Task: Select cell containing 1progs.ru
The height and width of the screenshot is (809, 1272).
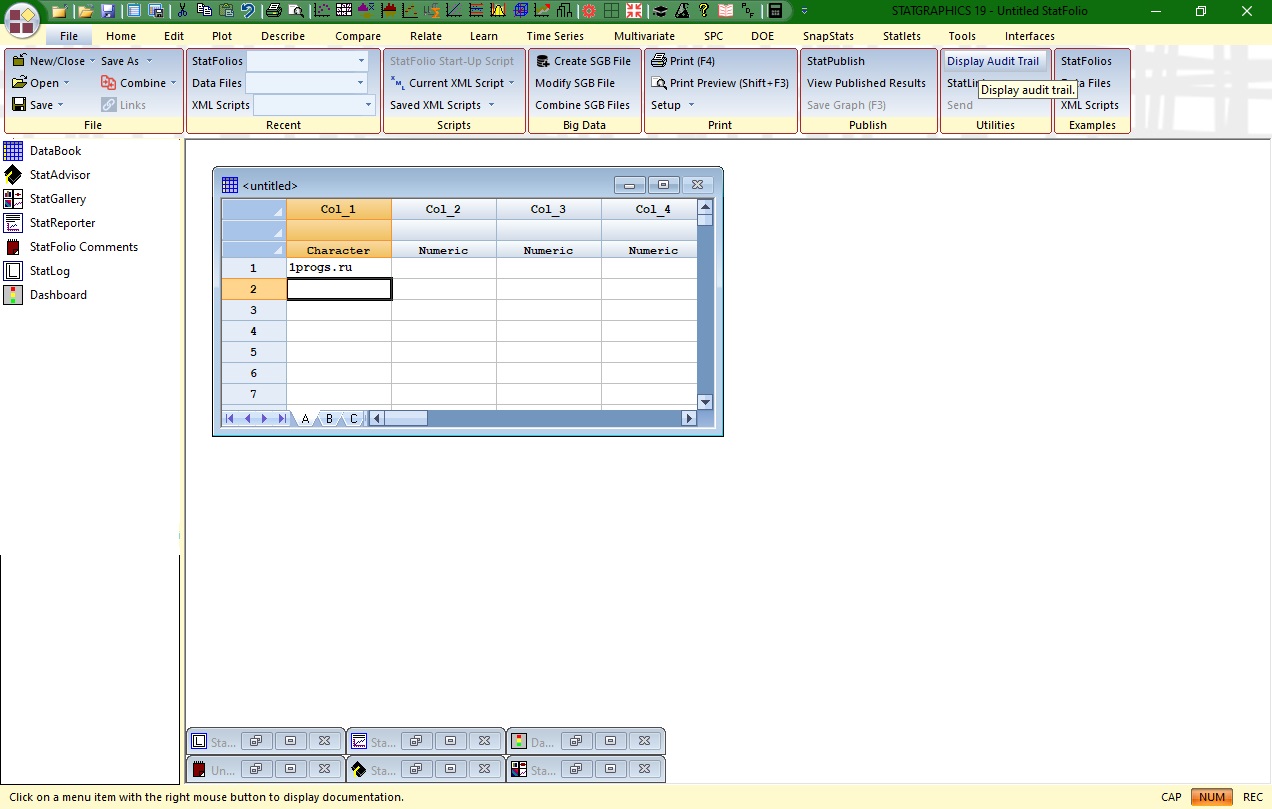Action: click(x=339, y=268)
